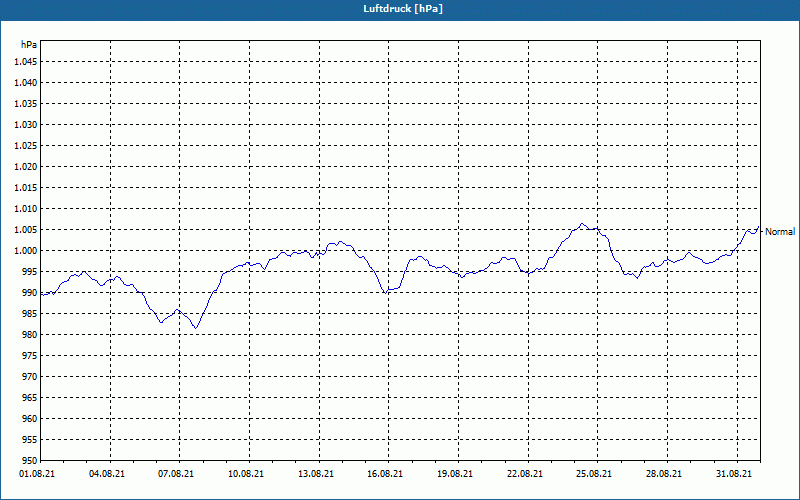800x500 pixels.
Task: Select the 1.030 y-axis value
Action: pos(24,124)
